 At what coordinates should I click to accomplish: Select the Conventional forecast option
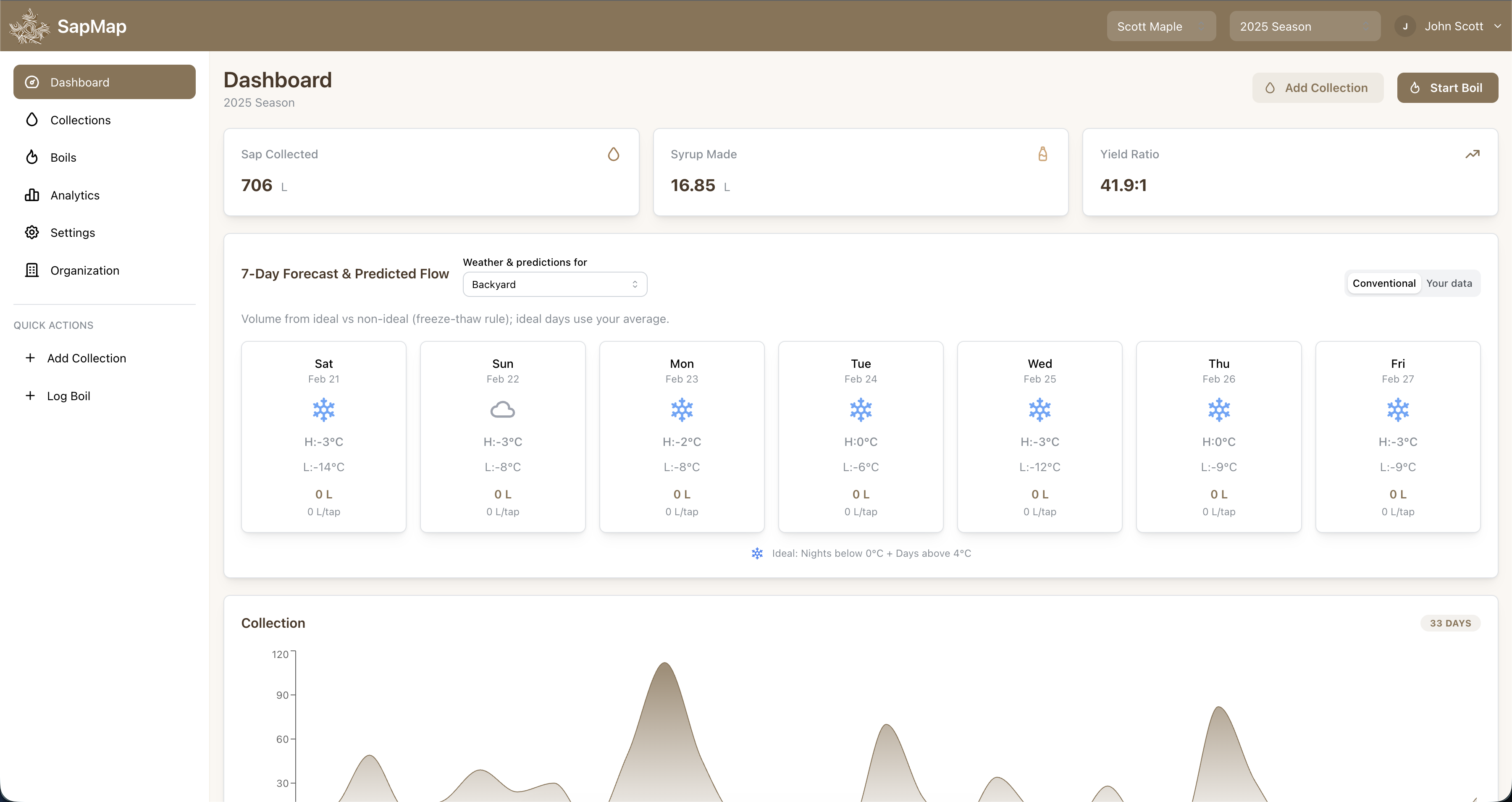pyautogui.click(x=1384, y=283)
